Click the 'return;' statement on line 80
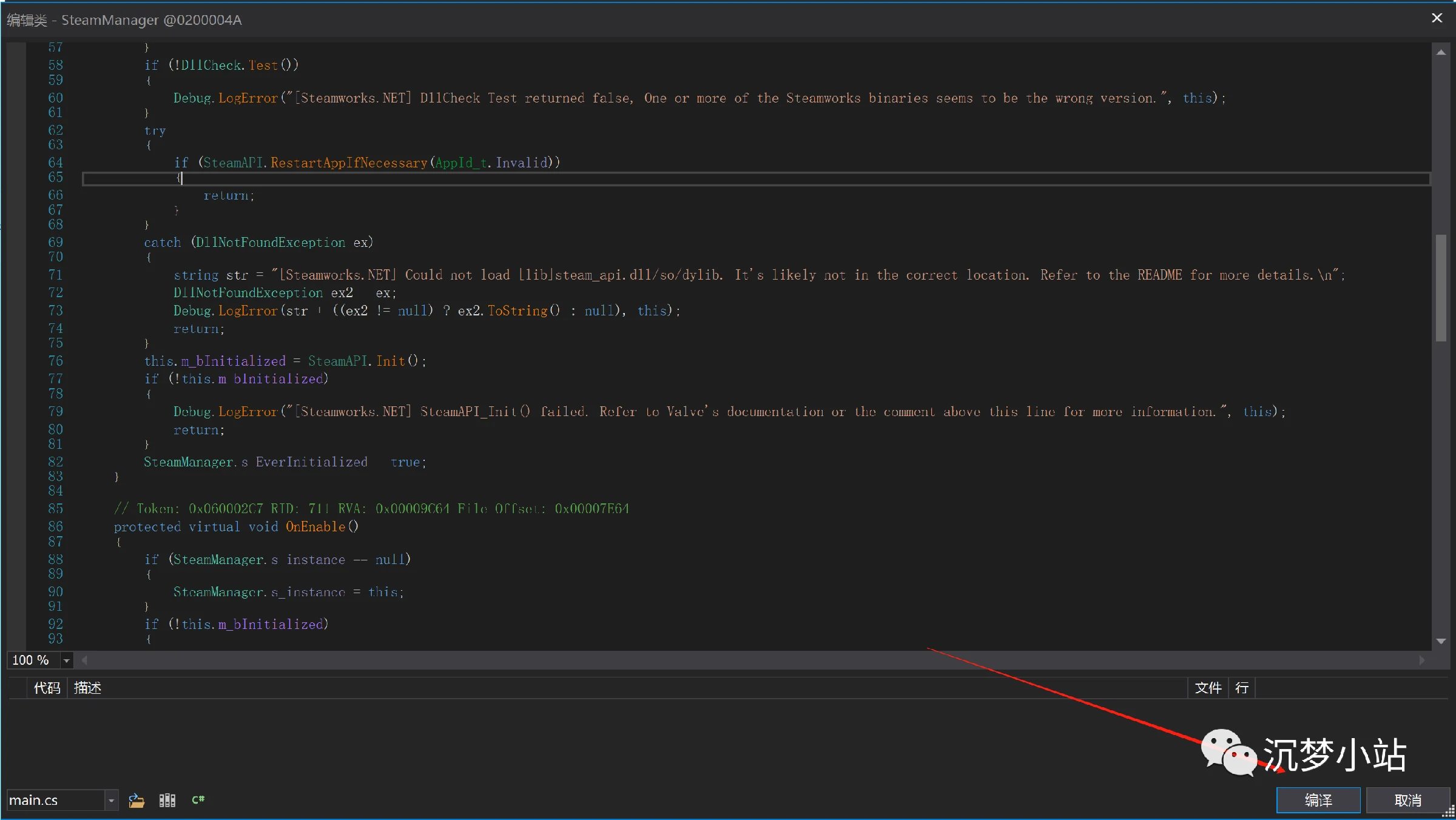 click(199, 430)
